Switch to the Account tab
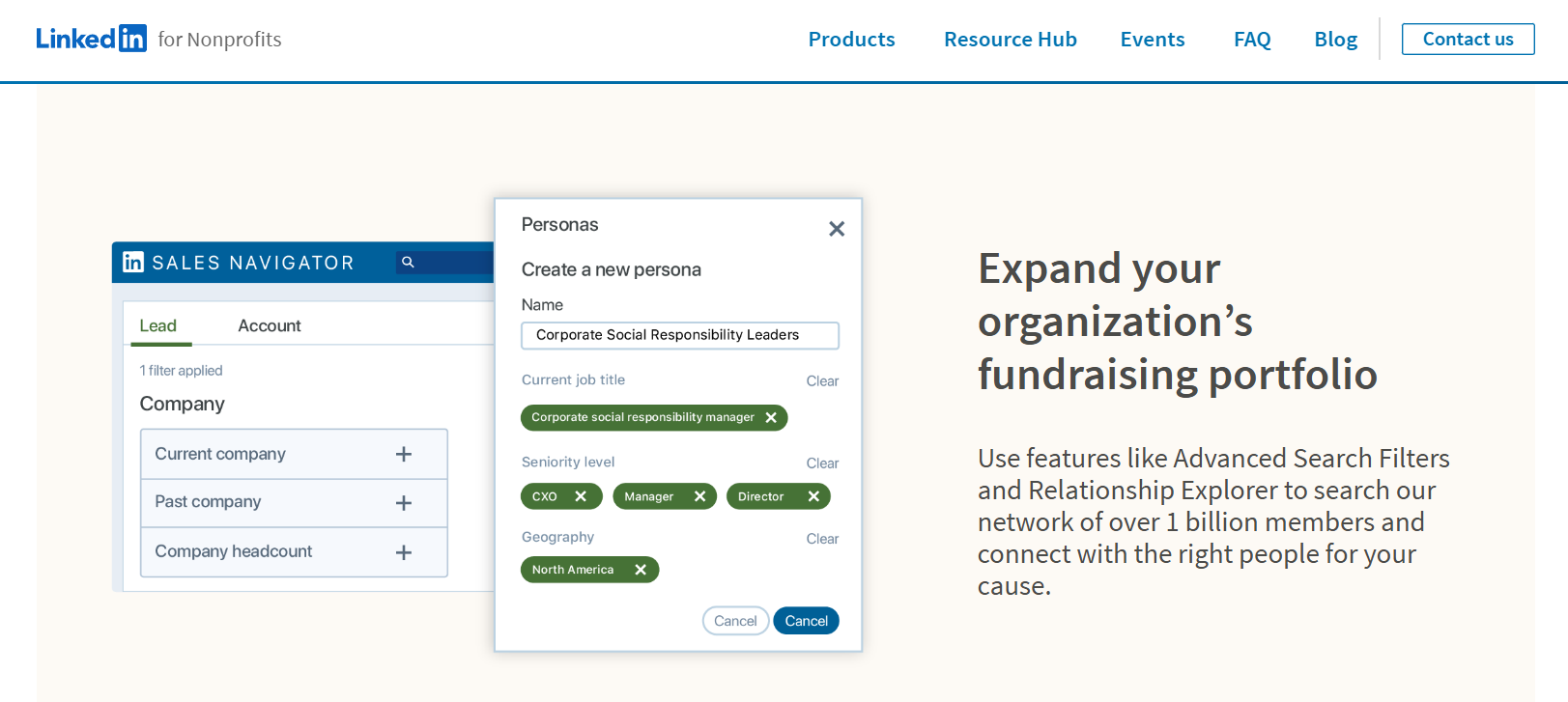This screenshot has width=1568, height=702. 269,325
